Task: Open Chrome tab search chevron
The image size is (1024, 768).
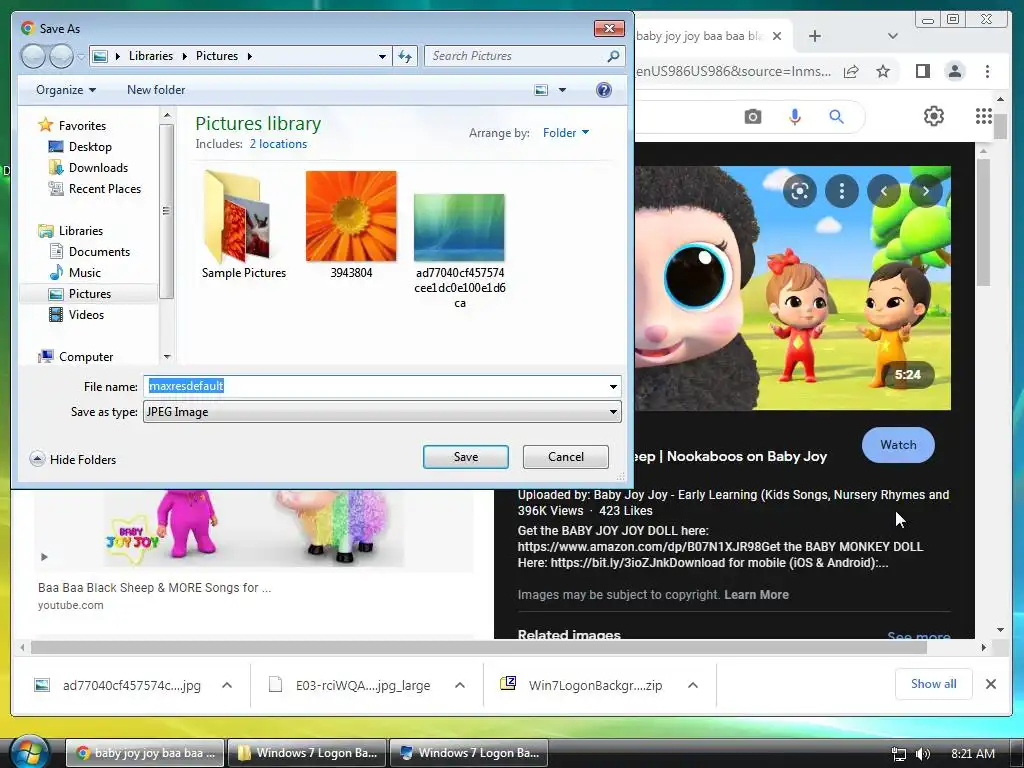Action: coord(893,36)
